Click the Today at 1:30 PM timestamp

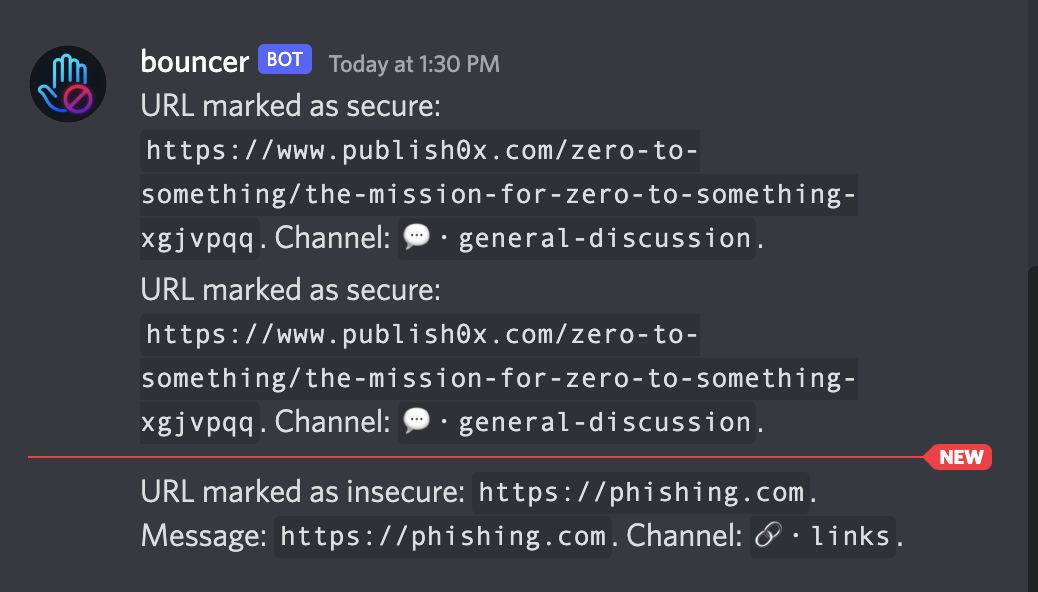point(413,63)
